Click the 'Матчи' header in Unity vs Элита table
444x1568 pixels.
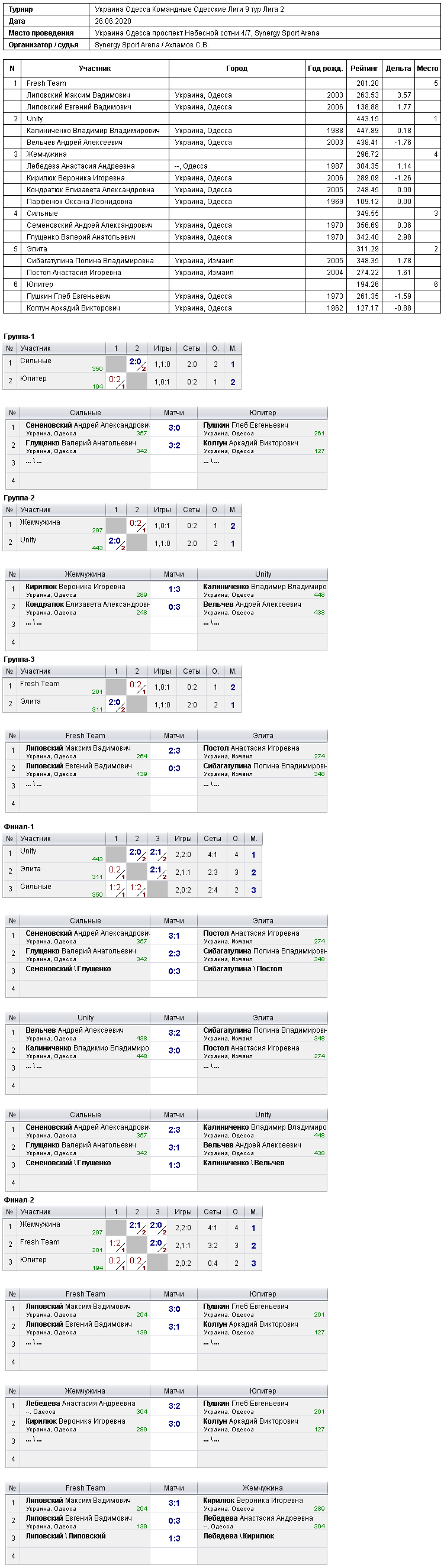point(174,1018)
